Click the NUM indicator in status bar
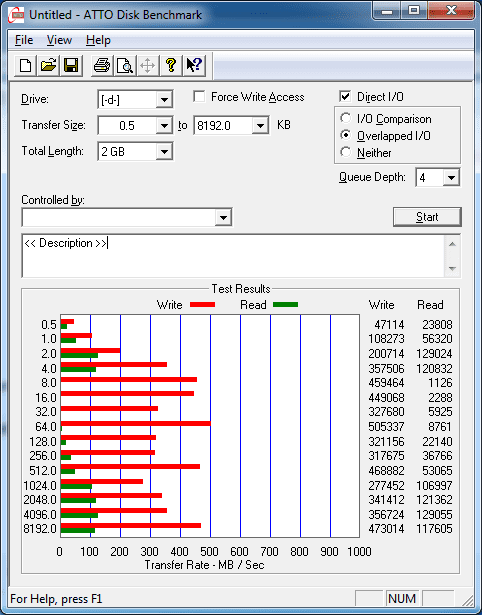Image resolution: width=482 pixels, height=615 pixels. click(x=402, y=599)
